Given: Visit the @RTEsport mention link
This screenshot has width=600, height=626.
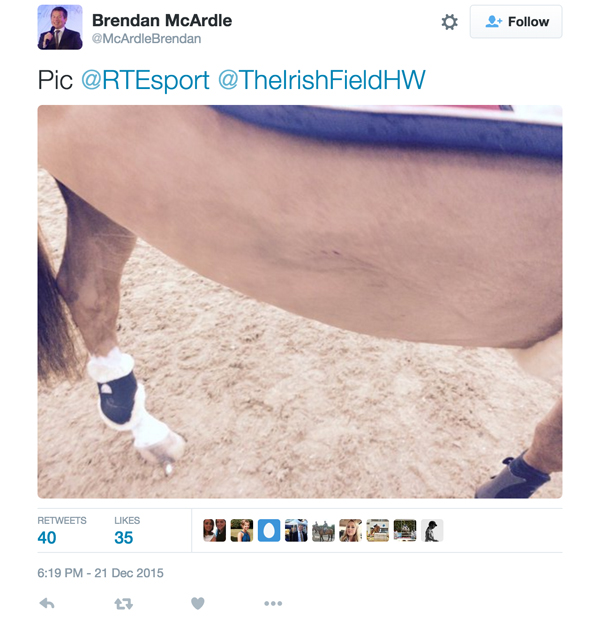Looking at the screenshot, I should pyautogui.click(x=145, y=80).
